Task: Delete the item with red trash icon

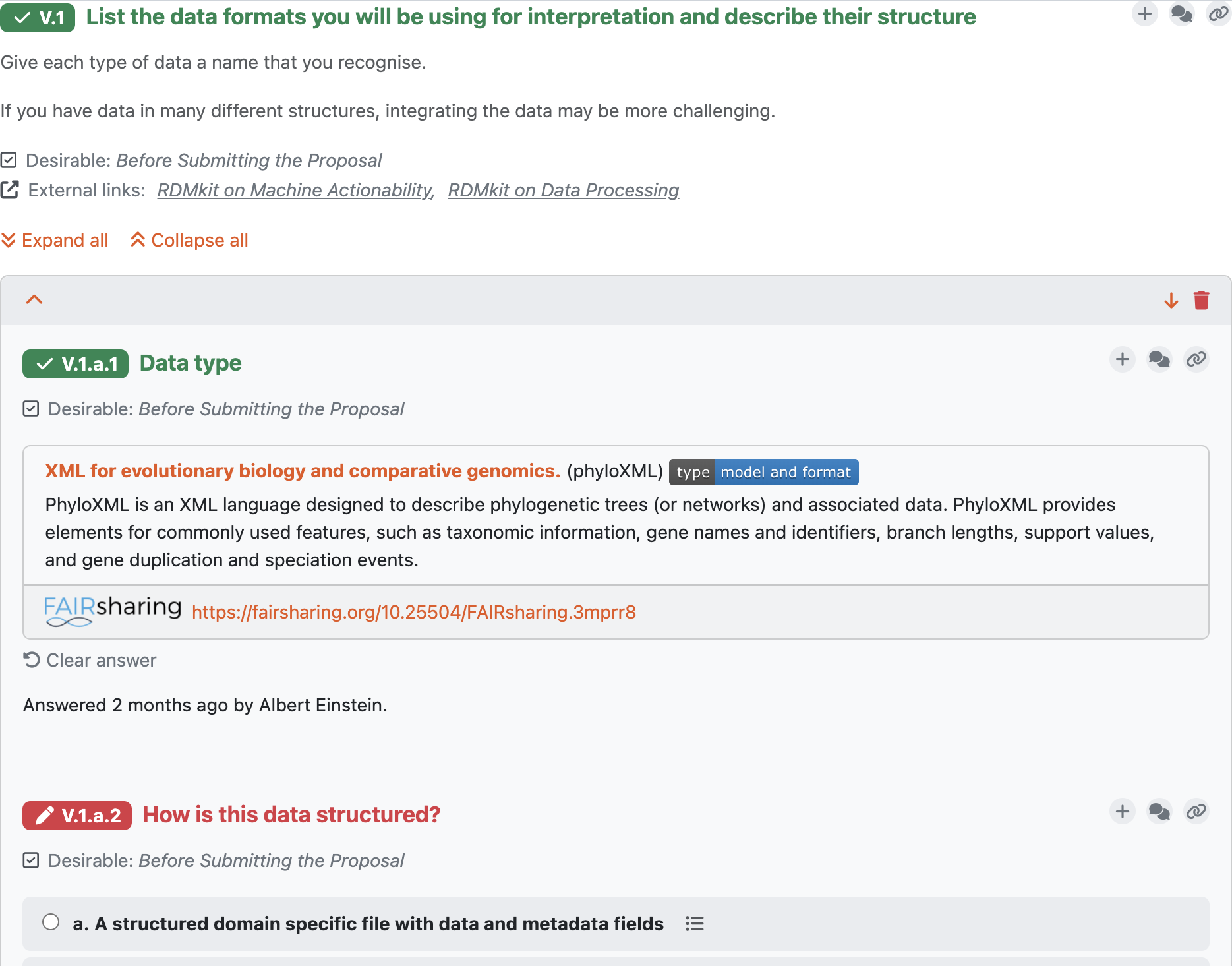Action: point(1201,301)
